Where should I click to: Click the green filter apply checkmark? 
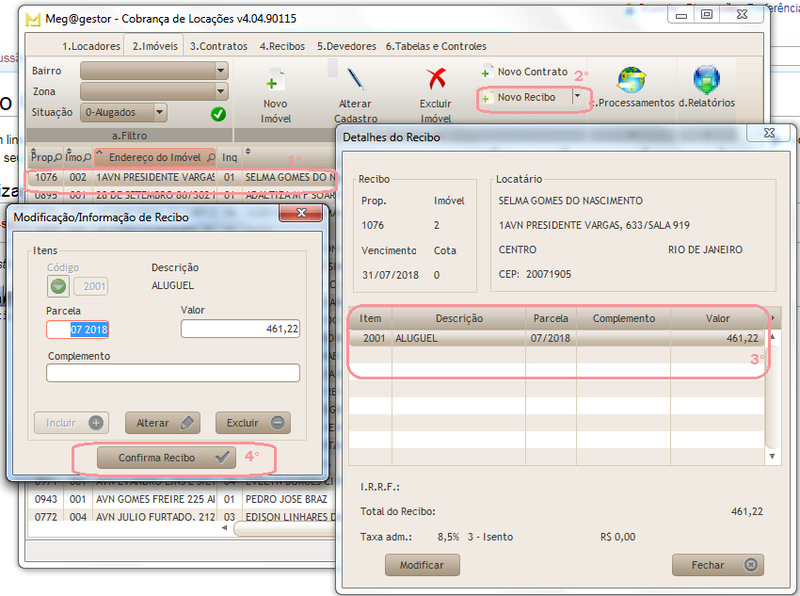coord(218,113)
